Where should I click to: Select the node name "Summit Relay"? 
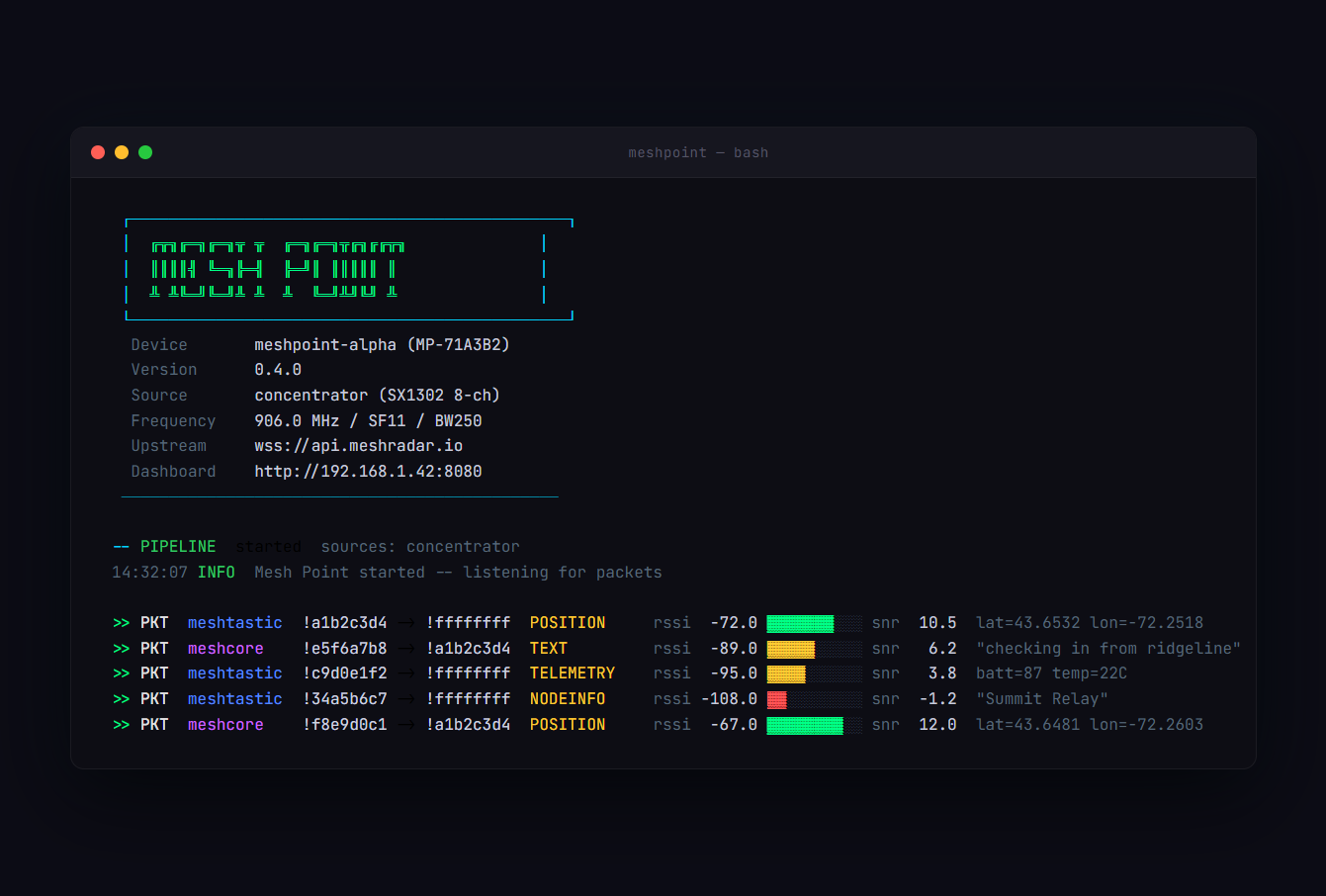click(x=1042, y=699)
